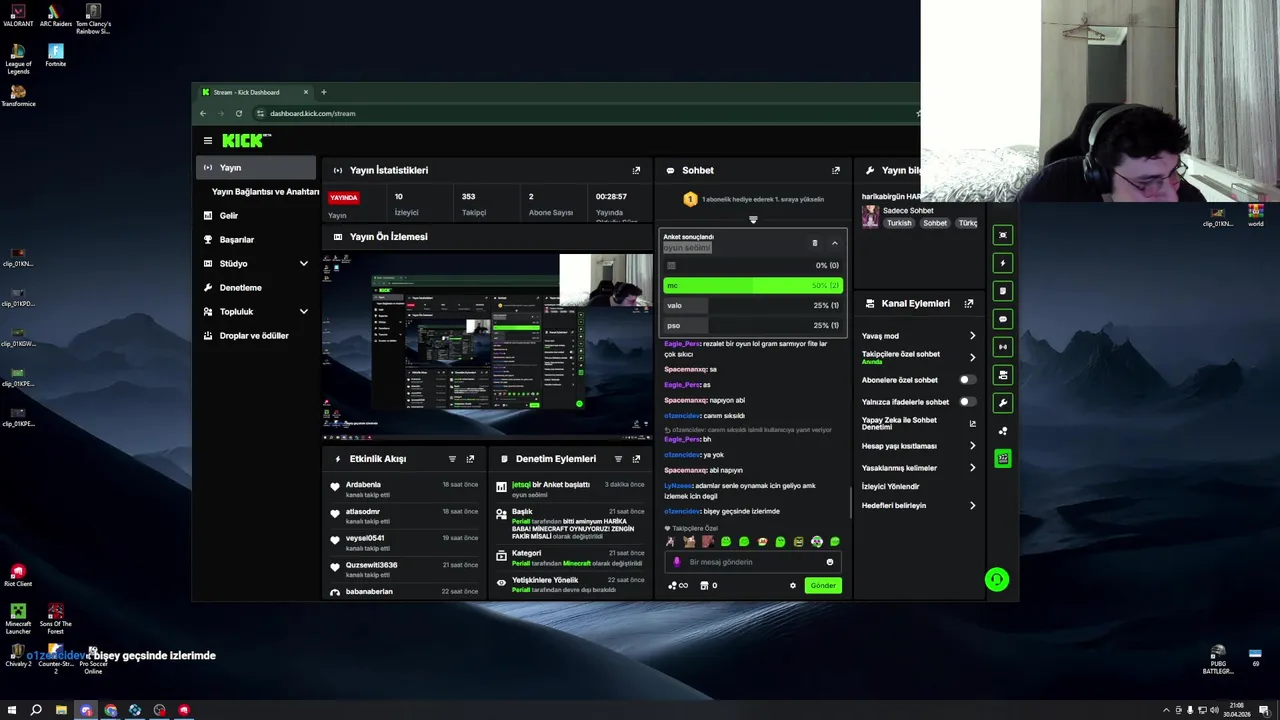
Task: Click the stream preview thumbnail
Action: click(x=487, y=346)
